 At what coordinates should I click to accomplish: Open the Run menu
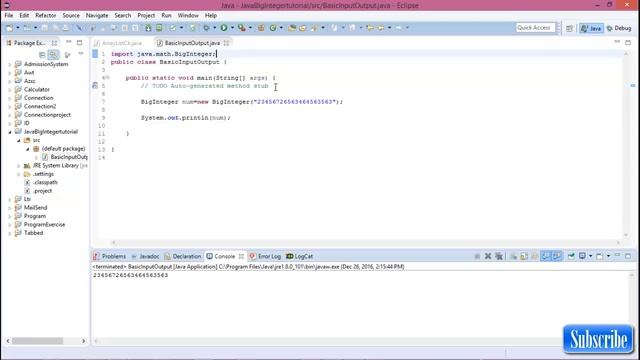(167, 16)
